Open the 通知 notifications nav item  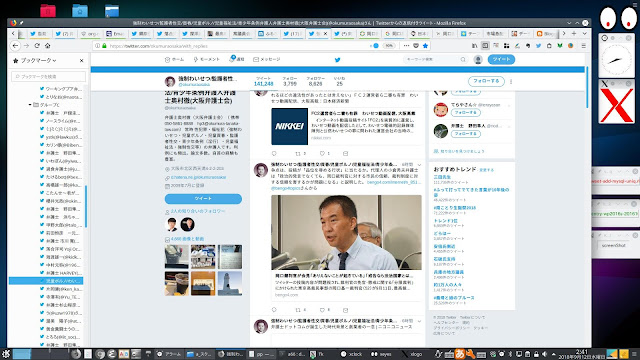[x=237, y=60]
